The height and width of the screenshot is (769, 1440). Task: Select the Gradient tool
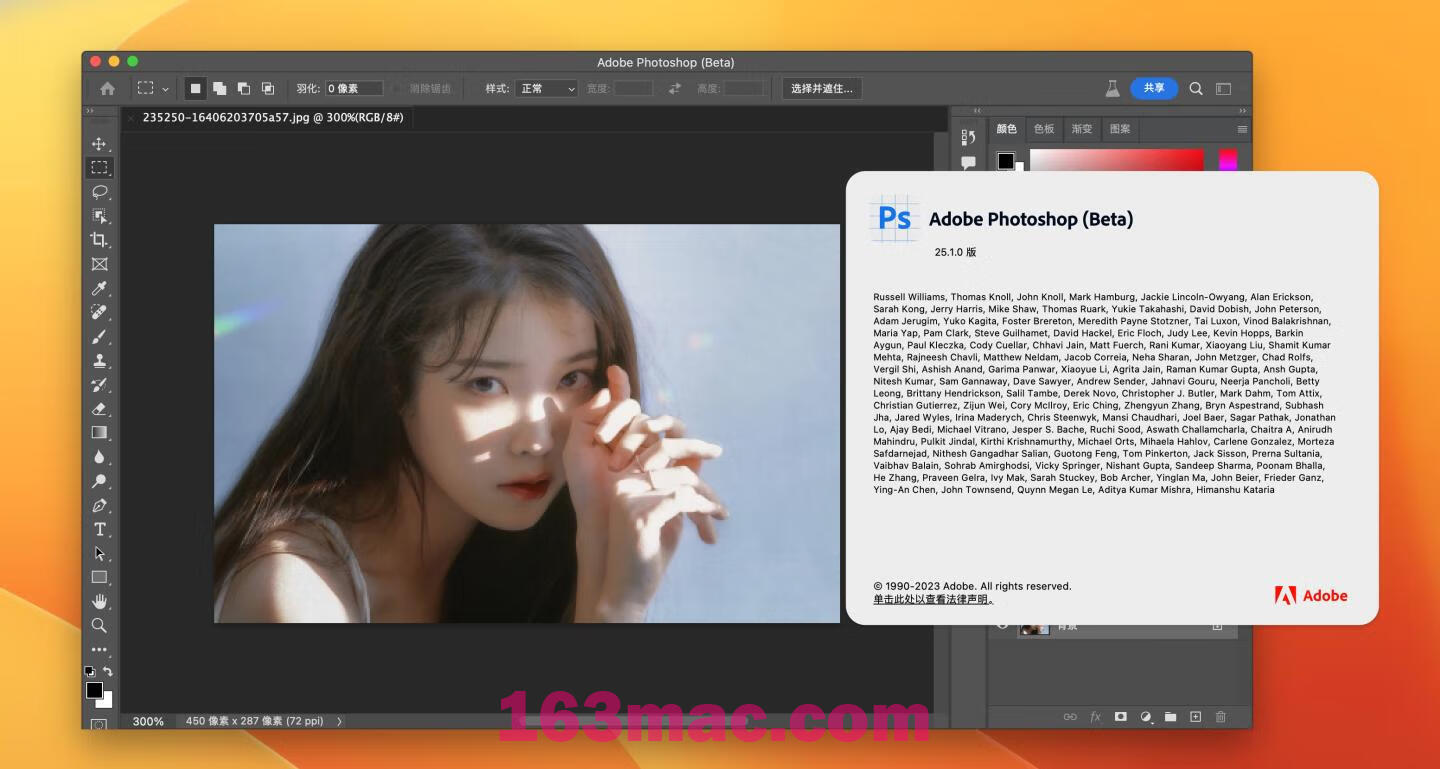point(99,433)
